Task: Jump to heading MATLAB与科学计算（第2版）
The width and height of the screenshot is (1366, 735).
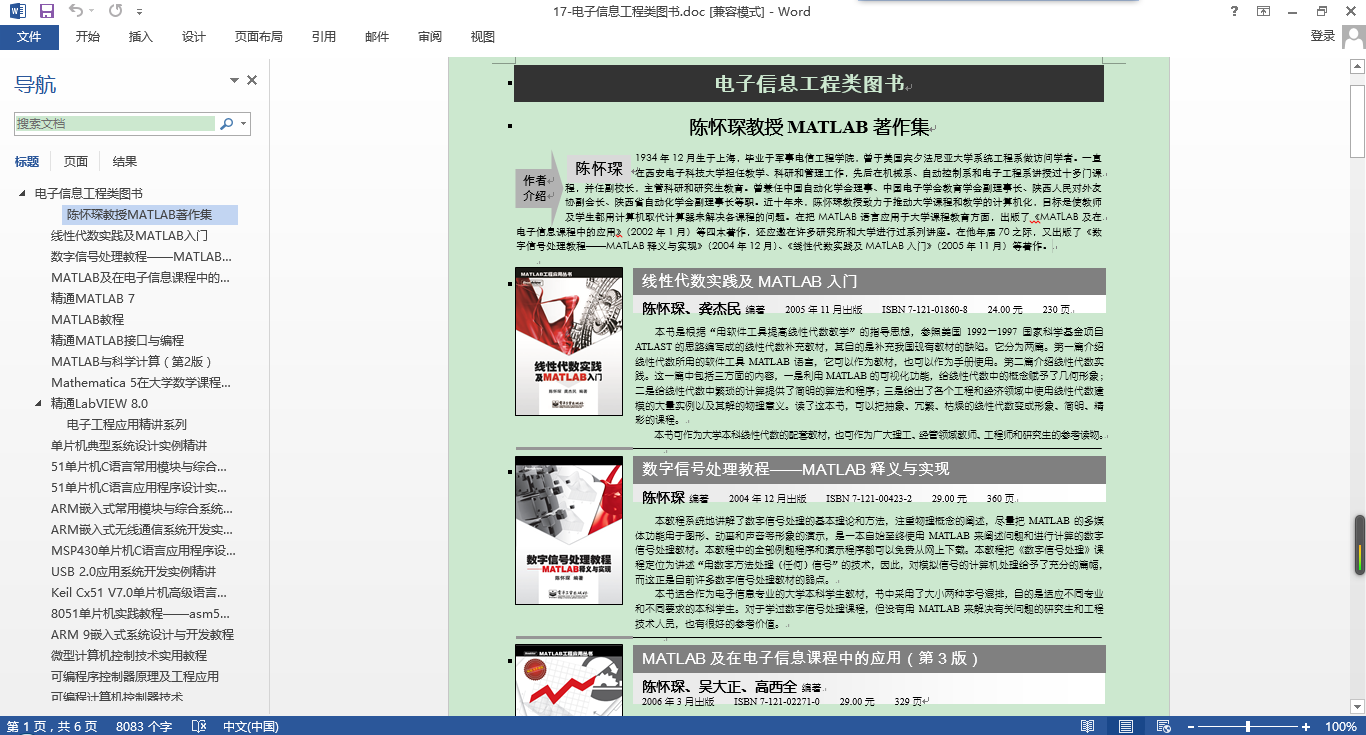Action: [x=132, y=362]
